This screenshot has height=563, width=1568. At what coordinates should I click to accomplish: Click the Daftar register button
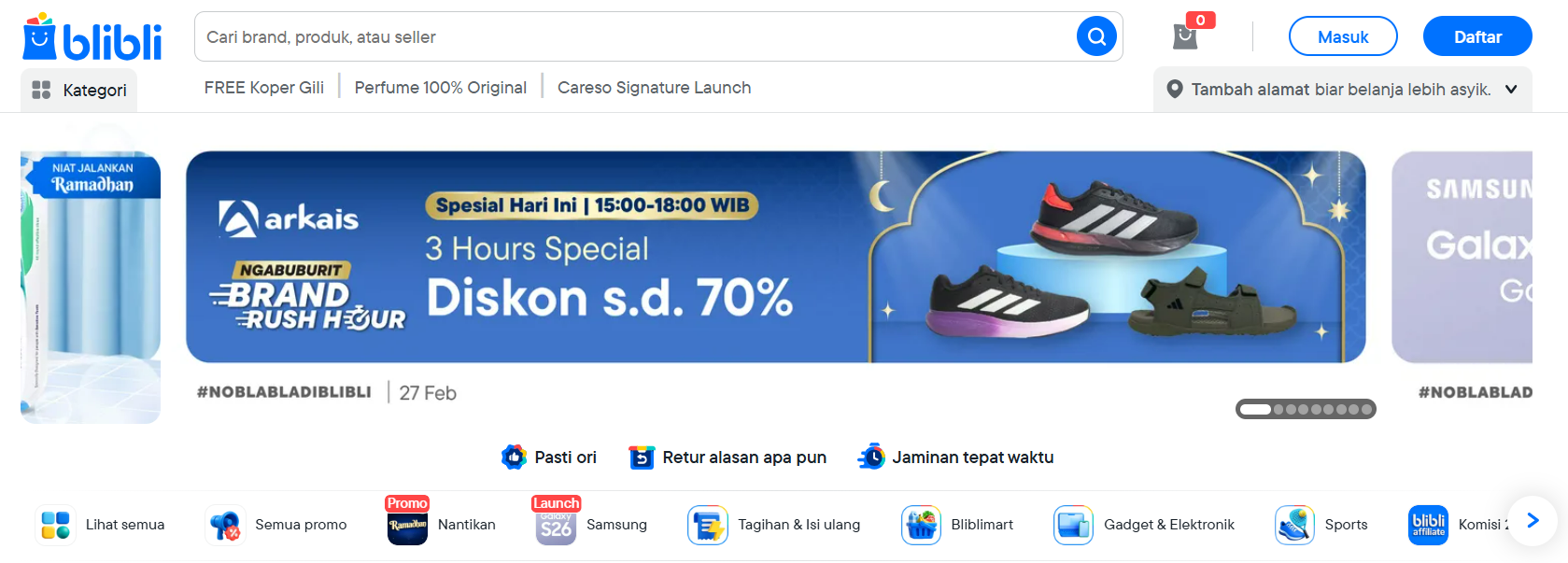[1477, 36]
